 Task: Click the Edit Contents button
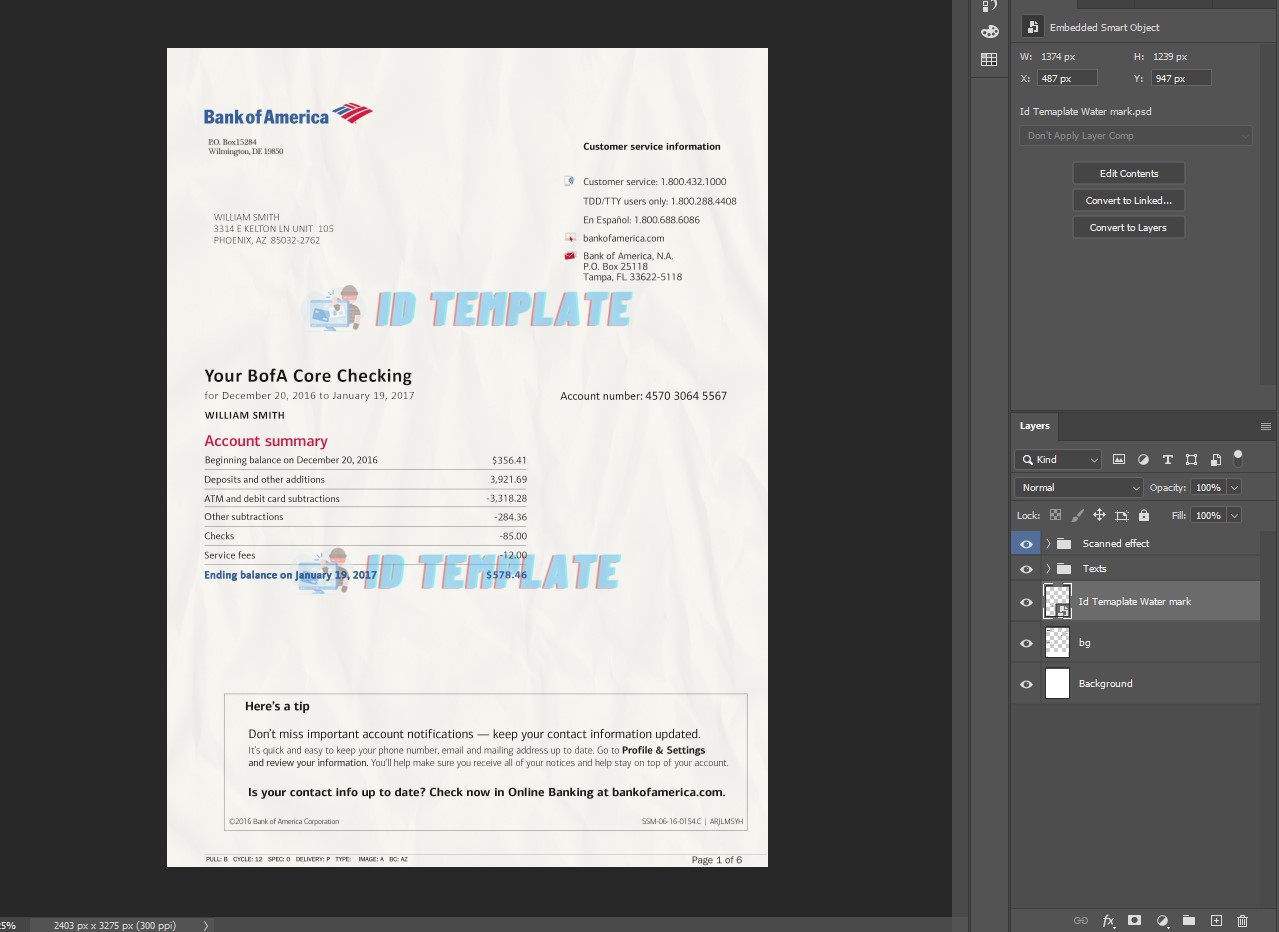tap(1129, 173)
